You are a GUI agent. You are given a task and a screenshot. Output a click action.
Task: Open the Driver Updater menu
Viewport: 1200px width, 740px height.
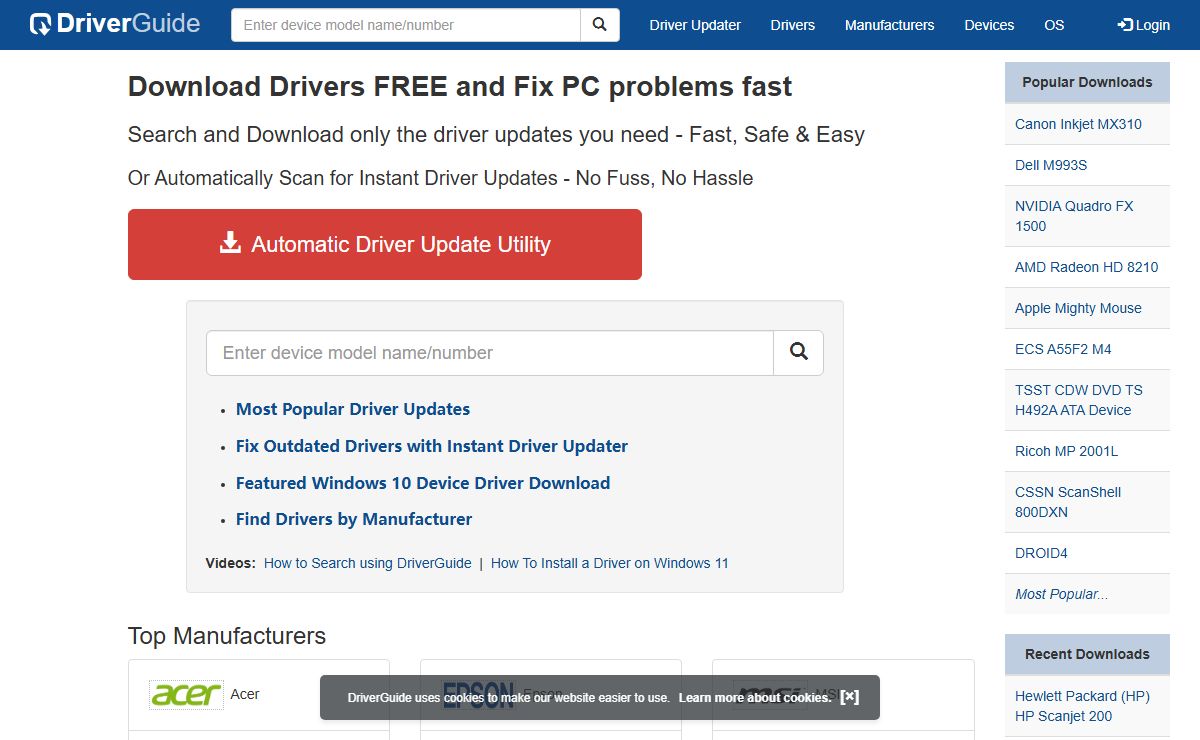pyautogui.click(x=695, y=25)
